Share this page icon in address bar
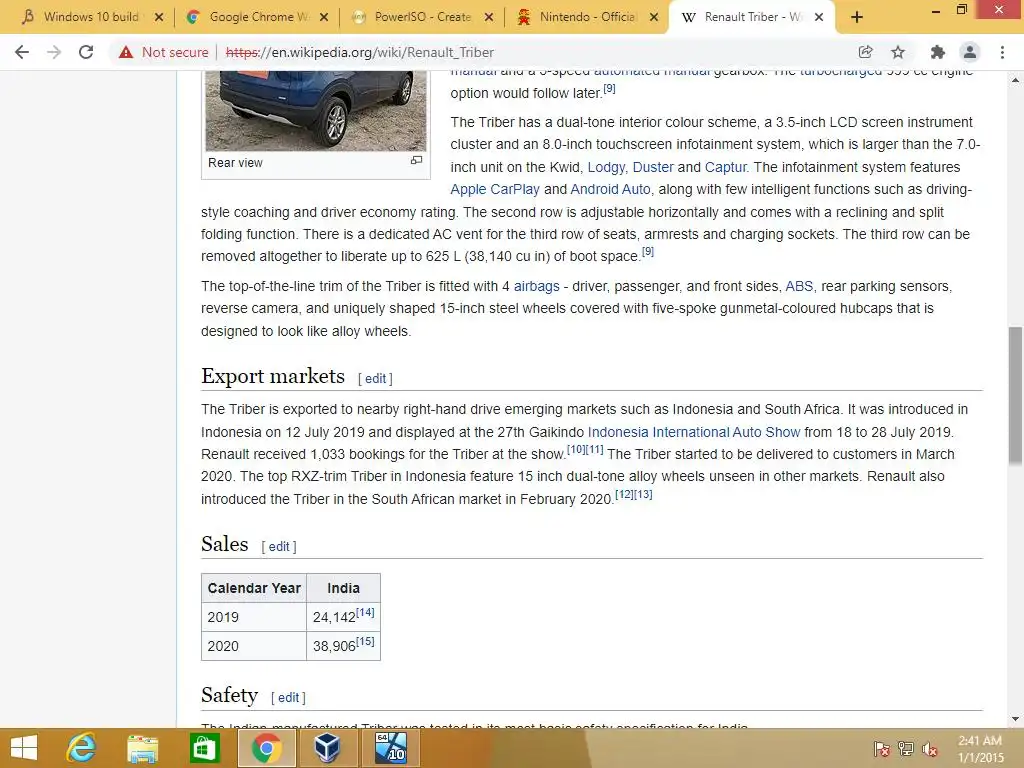The width and height of the screenshot is (1024, 768). (x=865, y=52)
